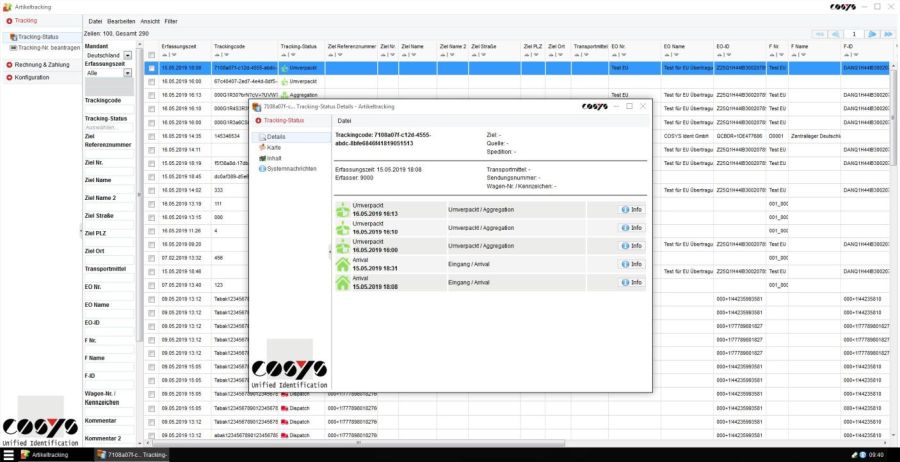Open Datei menu in main window

coord(95,21)
